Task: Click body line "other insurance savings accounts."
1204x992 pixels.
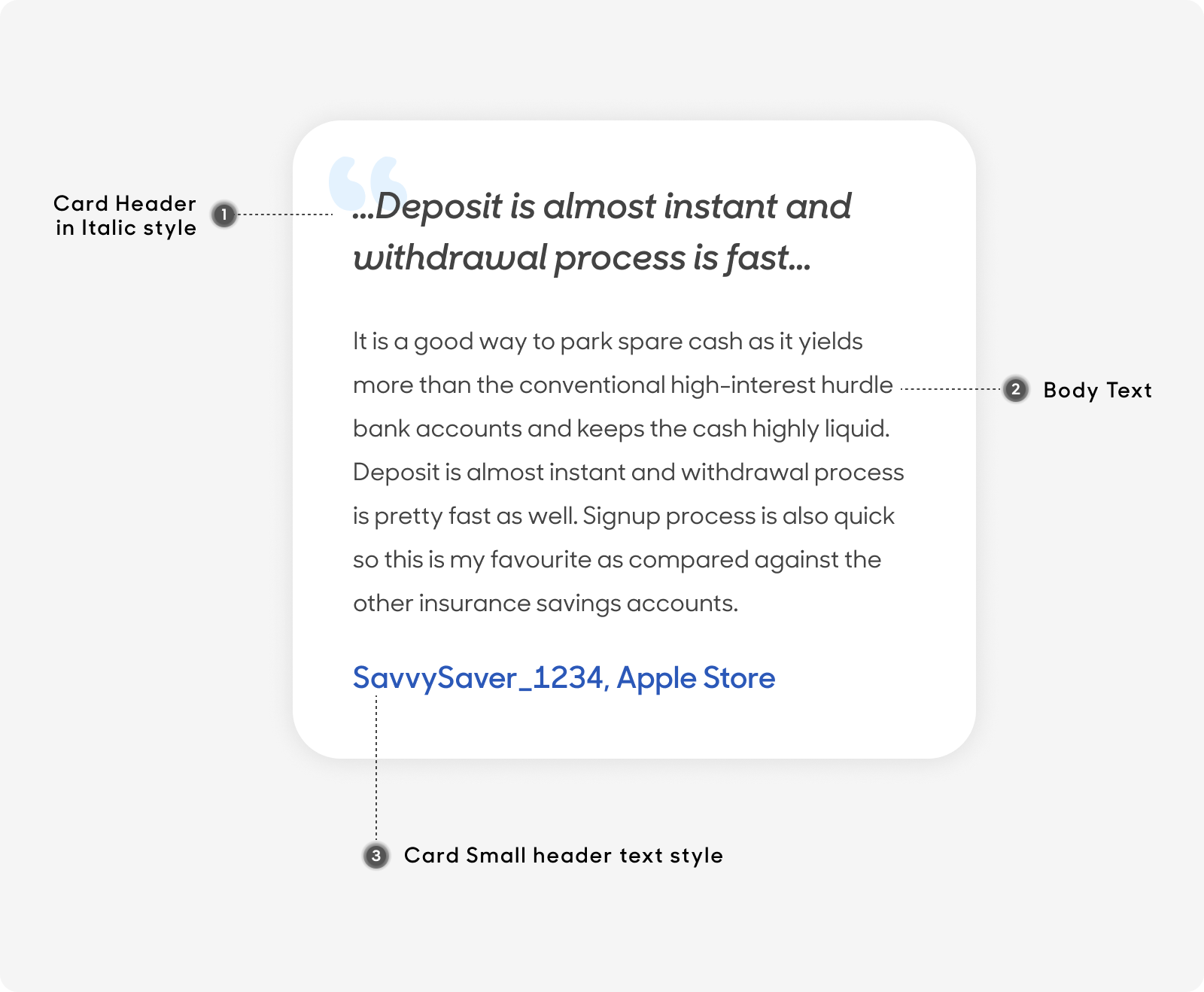Action: (546, 604)
